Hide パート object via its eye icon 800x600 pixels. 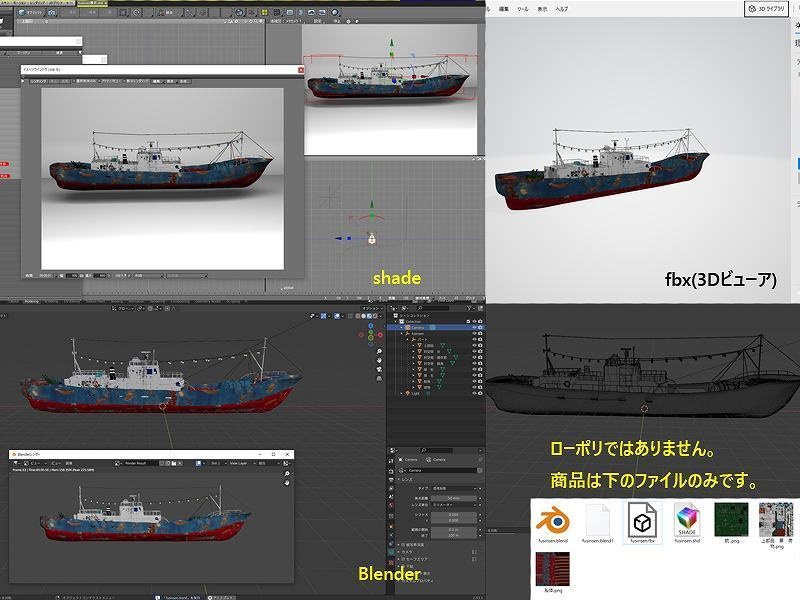click(x=474, y=339)
